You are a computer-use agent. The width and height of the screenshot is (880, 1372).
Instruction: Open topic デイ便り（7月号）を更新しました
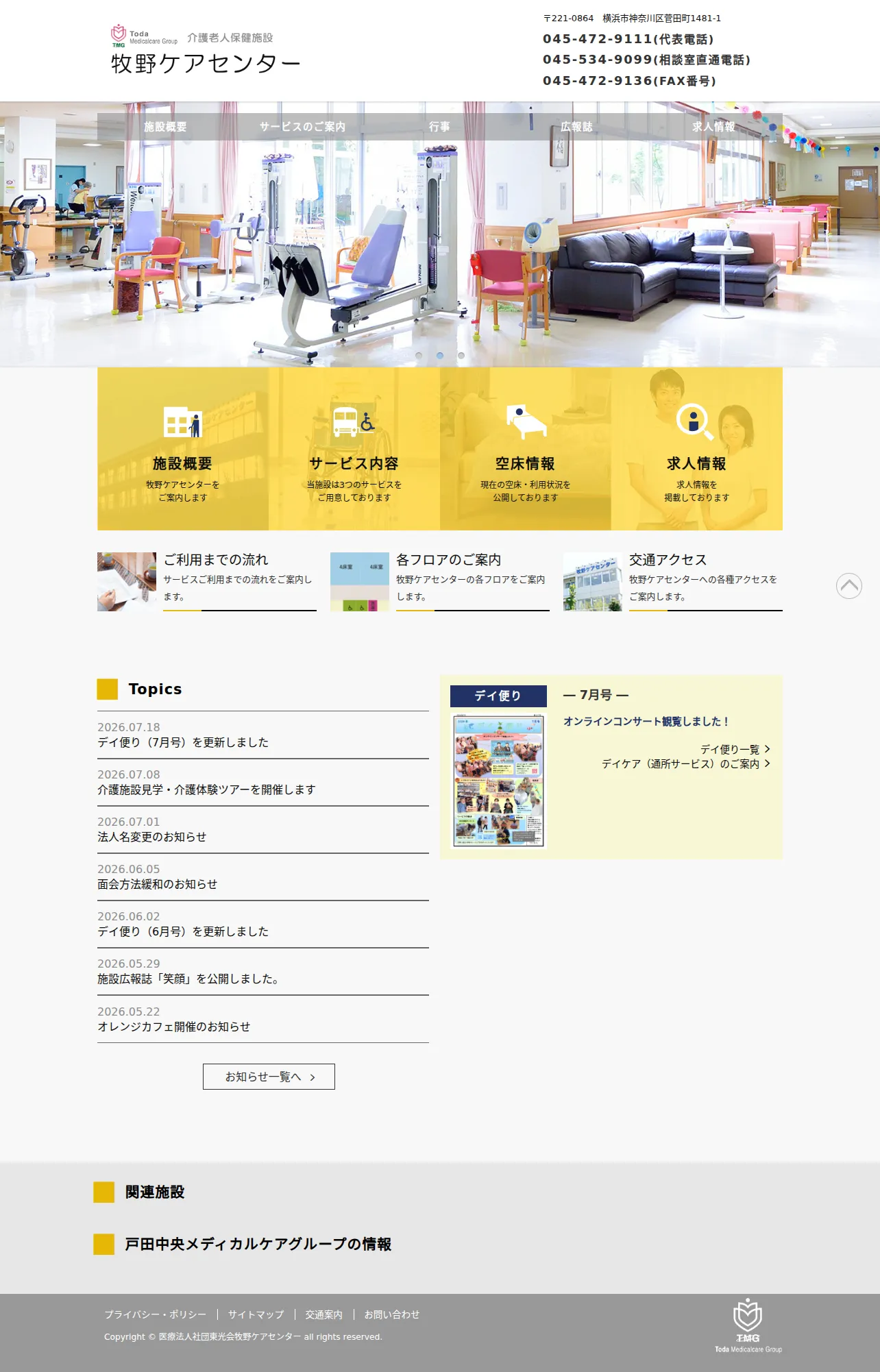coord(183,742)
